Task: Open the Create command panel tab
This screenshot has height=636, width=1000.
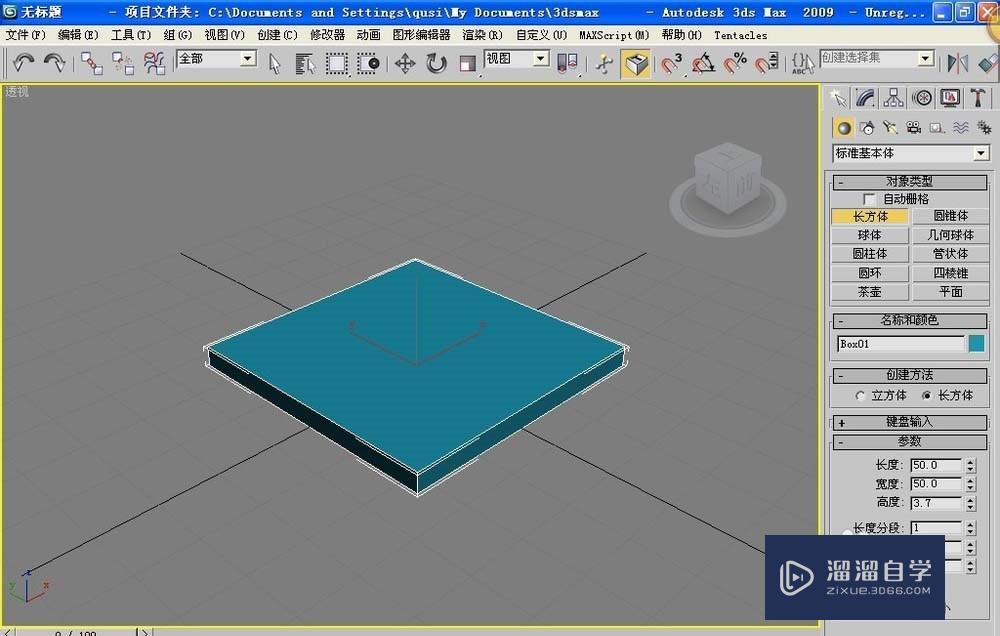Action: (x=838, y=98)
